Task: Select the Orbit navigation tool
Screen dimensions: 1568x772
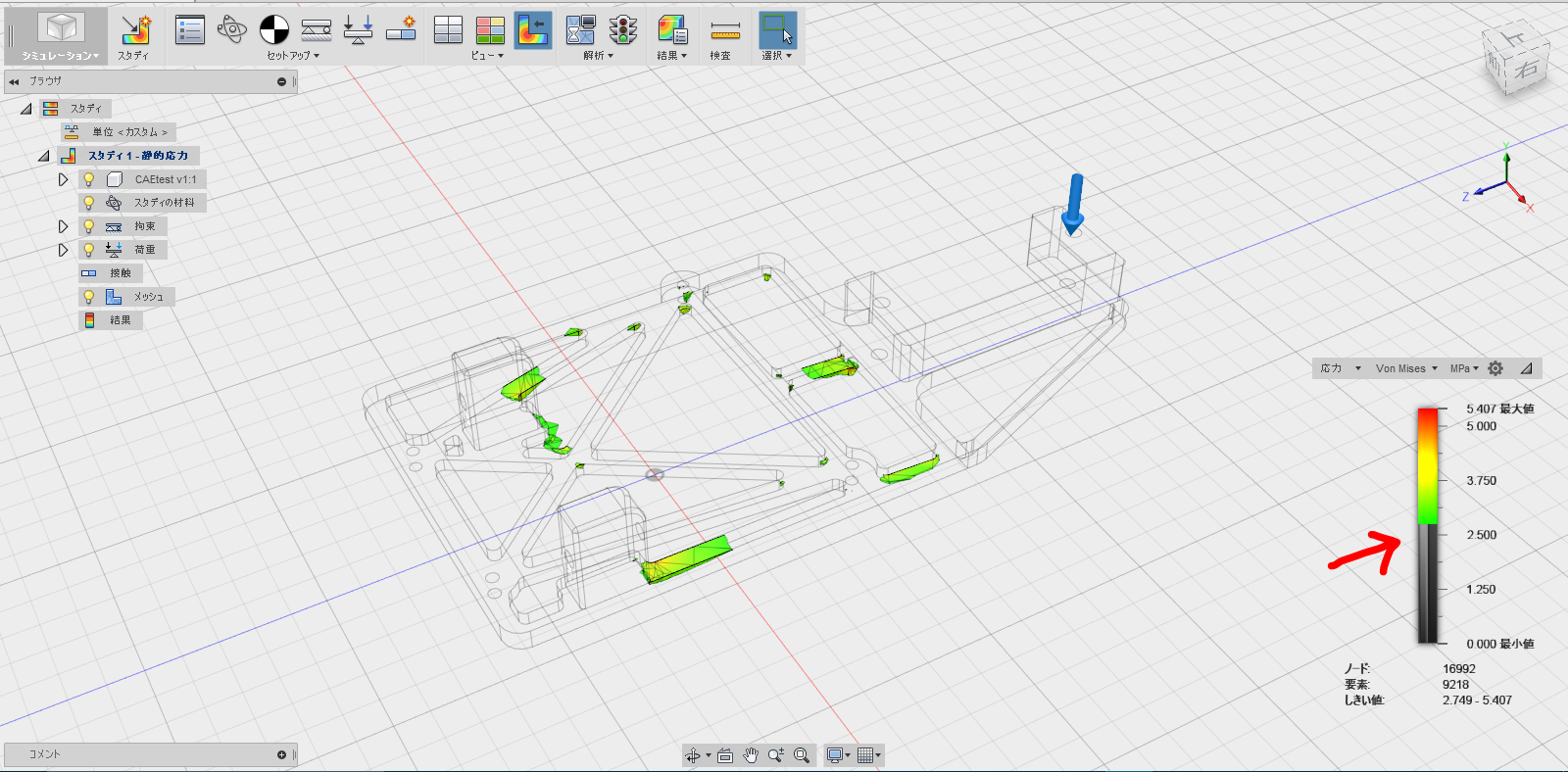Action: point(693,755)
